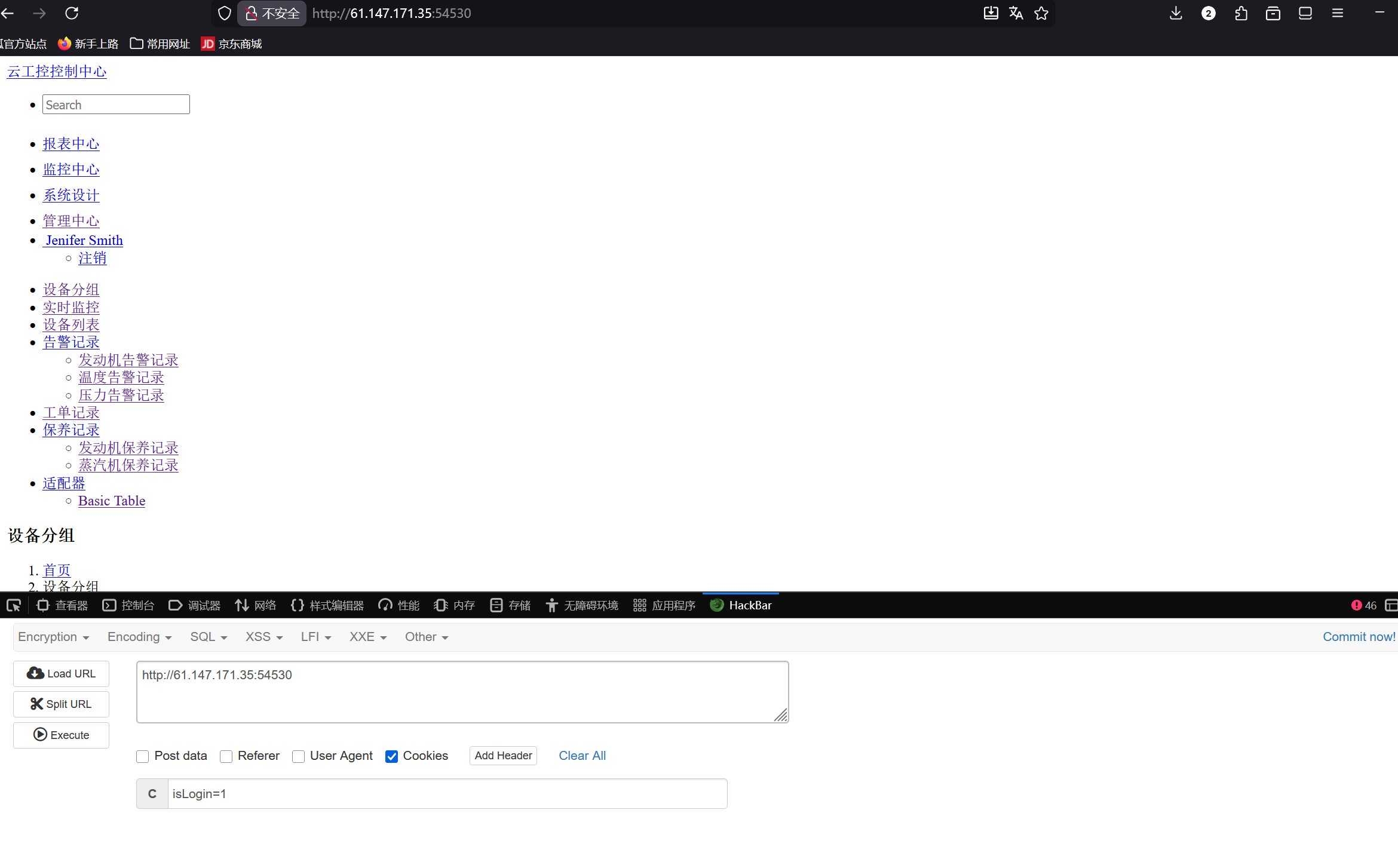Enable the Referer checkbox
Viewport: 1398px width, 868px height.
(x=226, y=756)
